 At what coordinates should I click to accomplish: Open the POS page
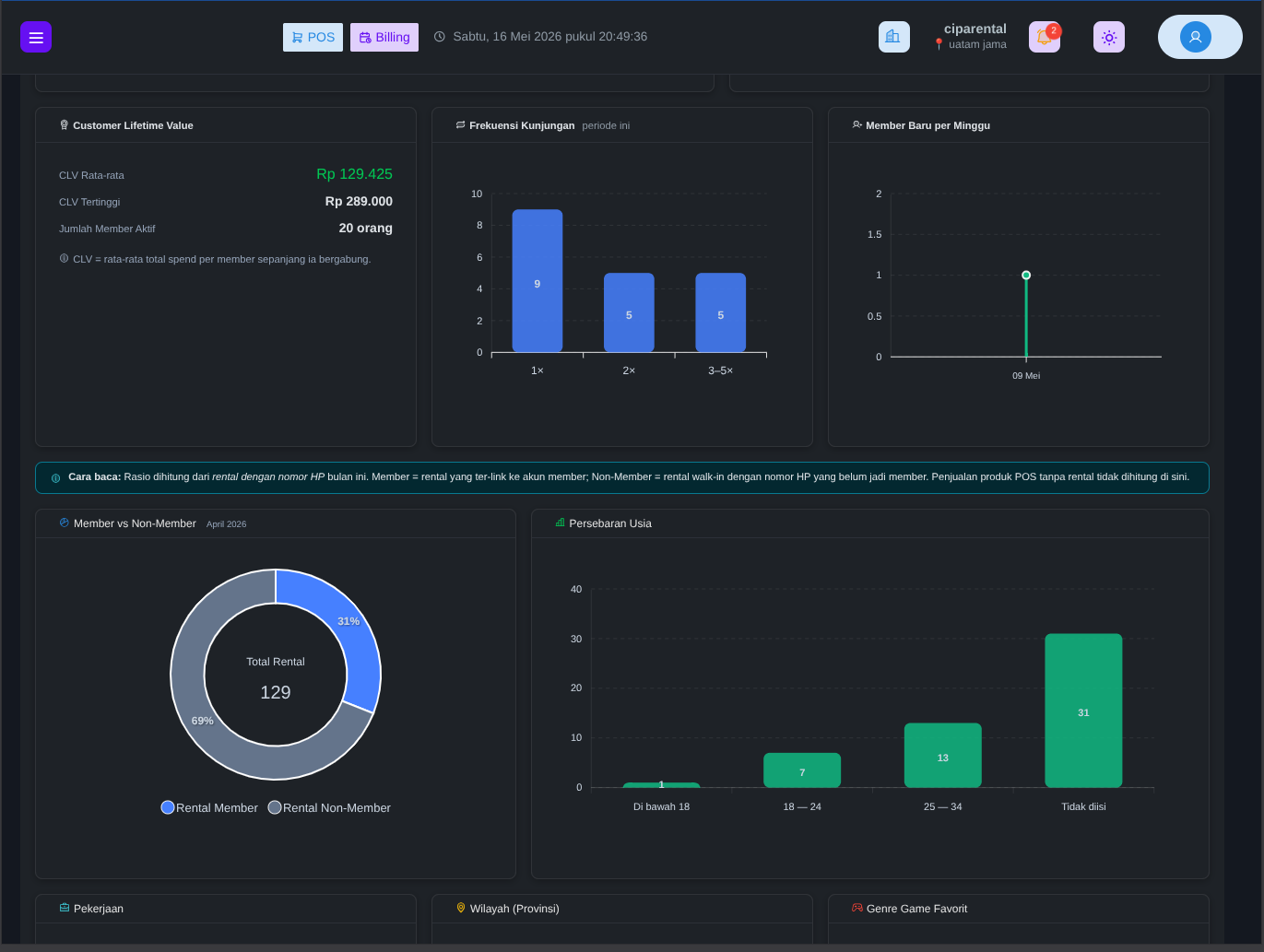[x=313, y=37]
